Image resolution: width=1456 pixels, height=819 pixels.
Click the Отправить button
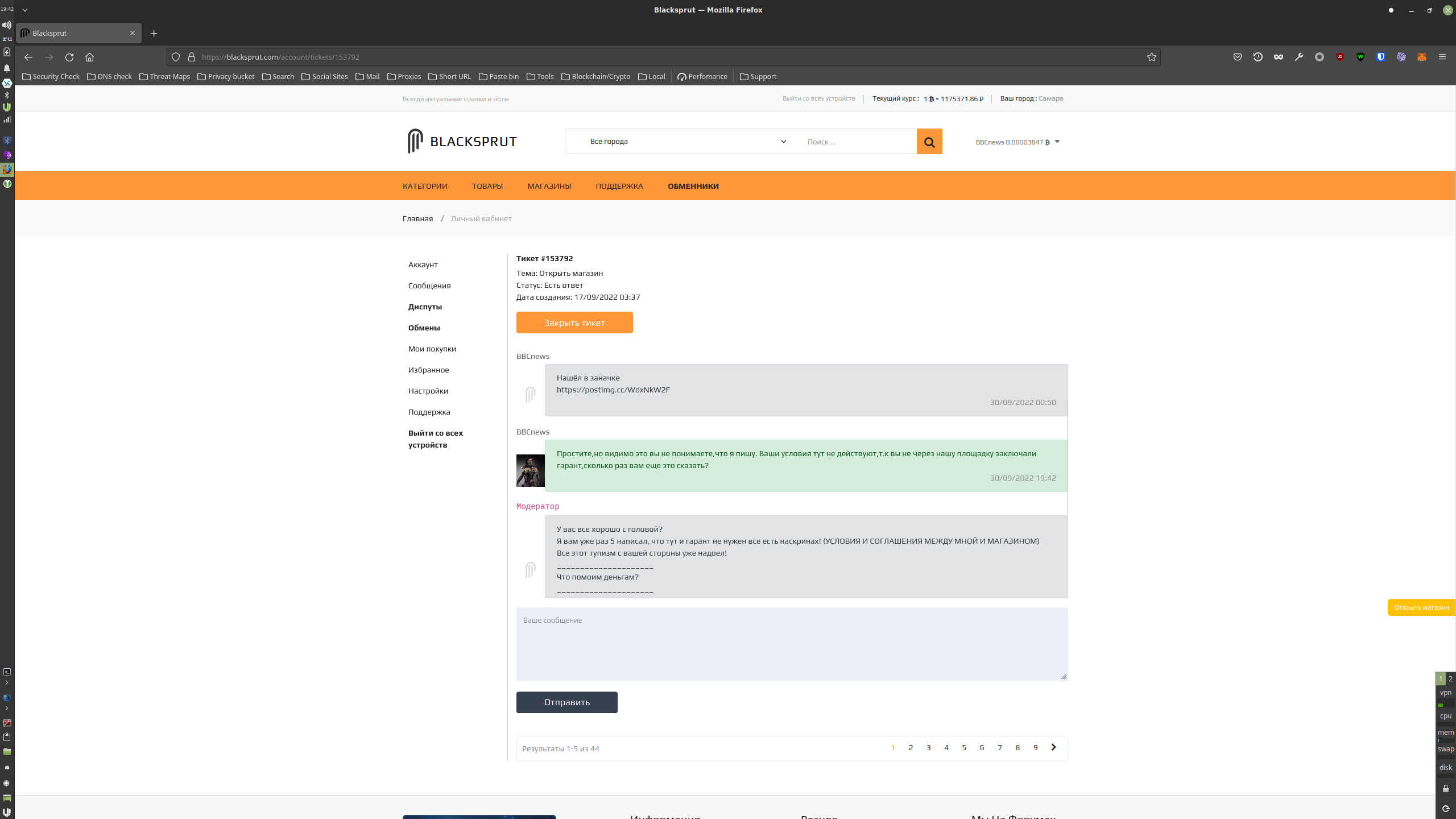tap(566, 702)
